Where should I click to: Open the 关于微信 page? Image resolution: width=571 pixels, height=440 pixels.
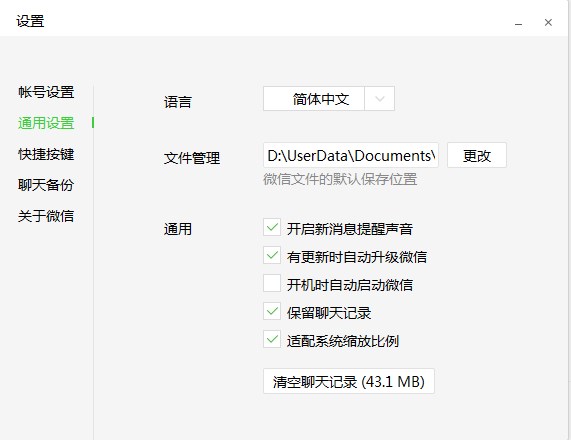point(46,216)
